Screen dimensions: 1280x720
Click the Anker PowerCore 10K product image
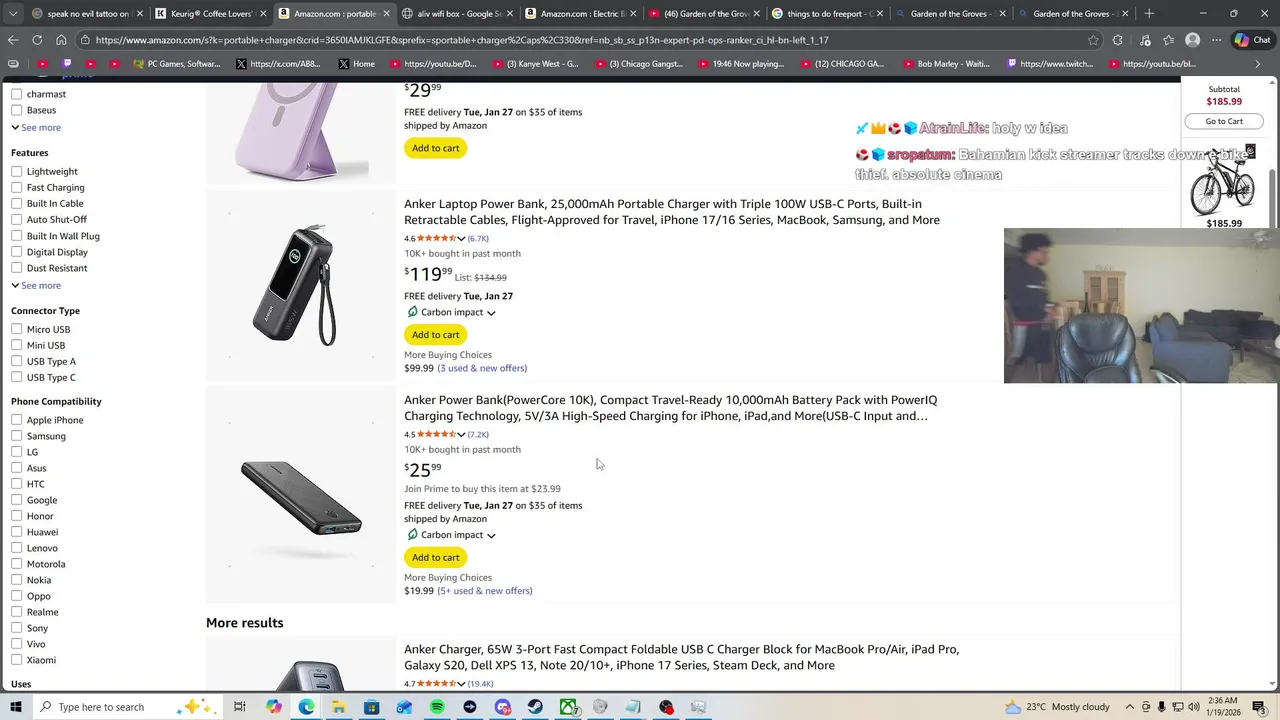click(x=301, y=497)
